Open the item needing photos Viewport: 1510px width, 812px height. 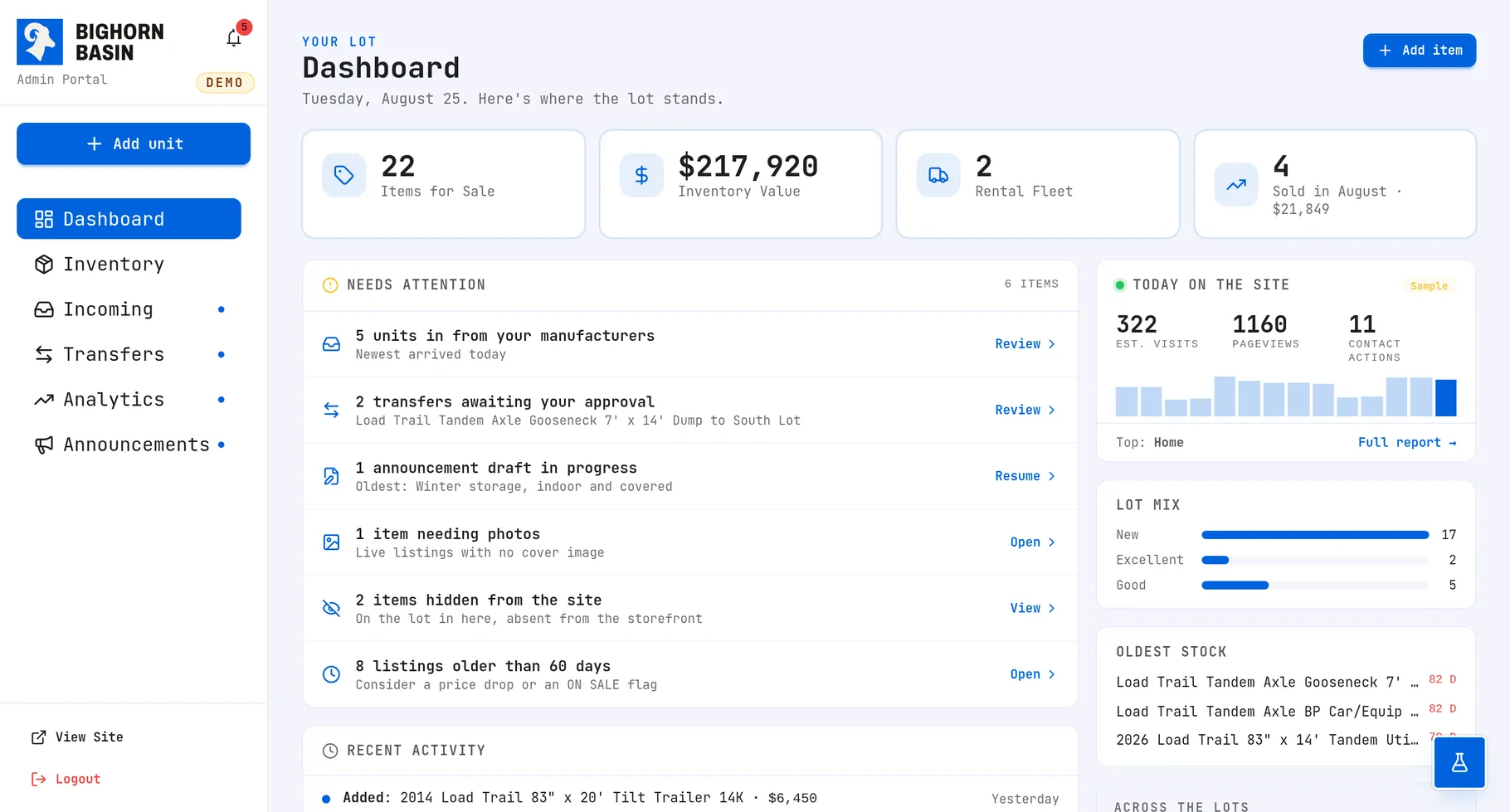pyautogui.click(x=1032, y=542)
